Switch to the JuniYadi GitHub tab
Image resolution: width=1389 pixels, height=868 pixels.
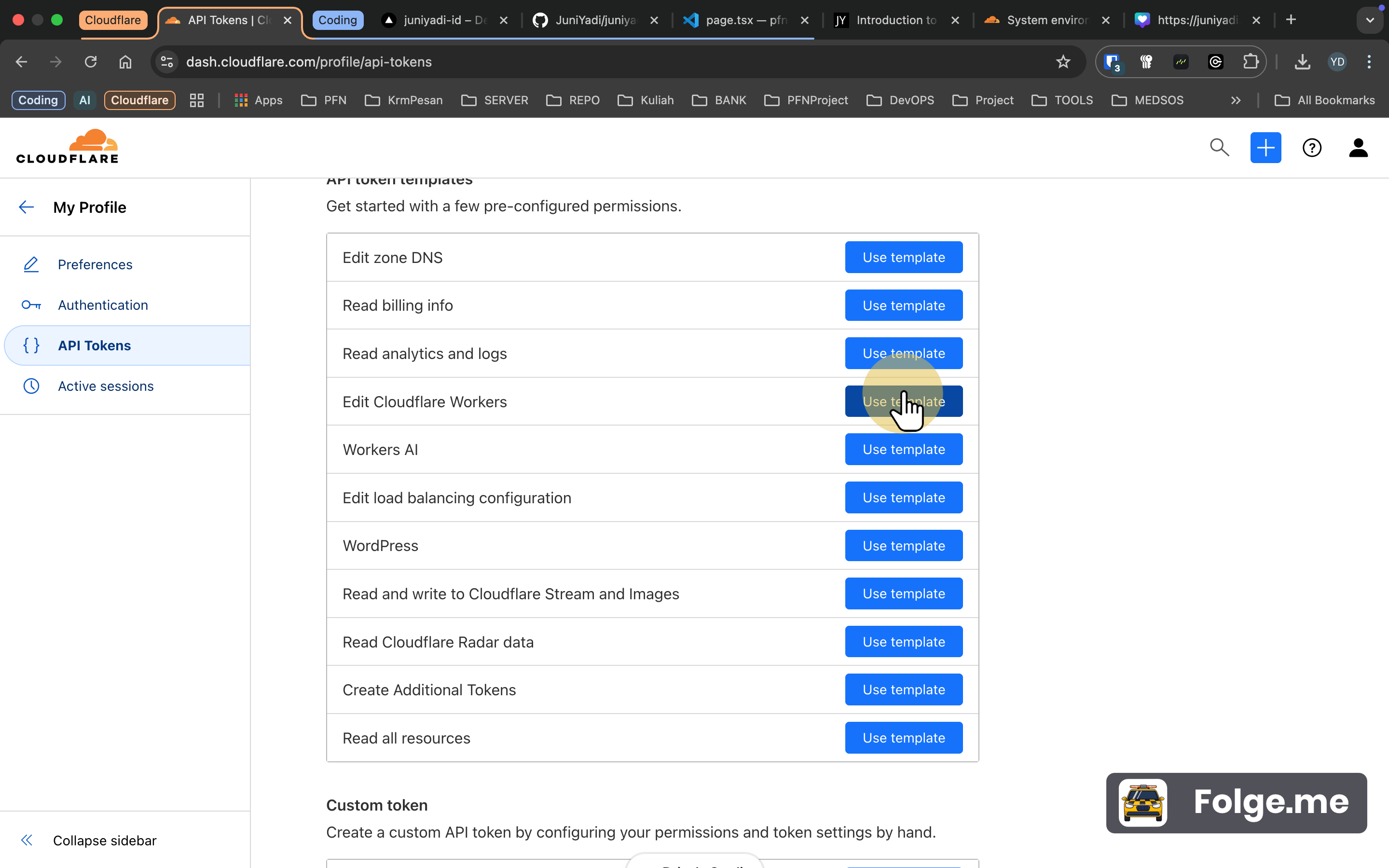pos(595,20)
